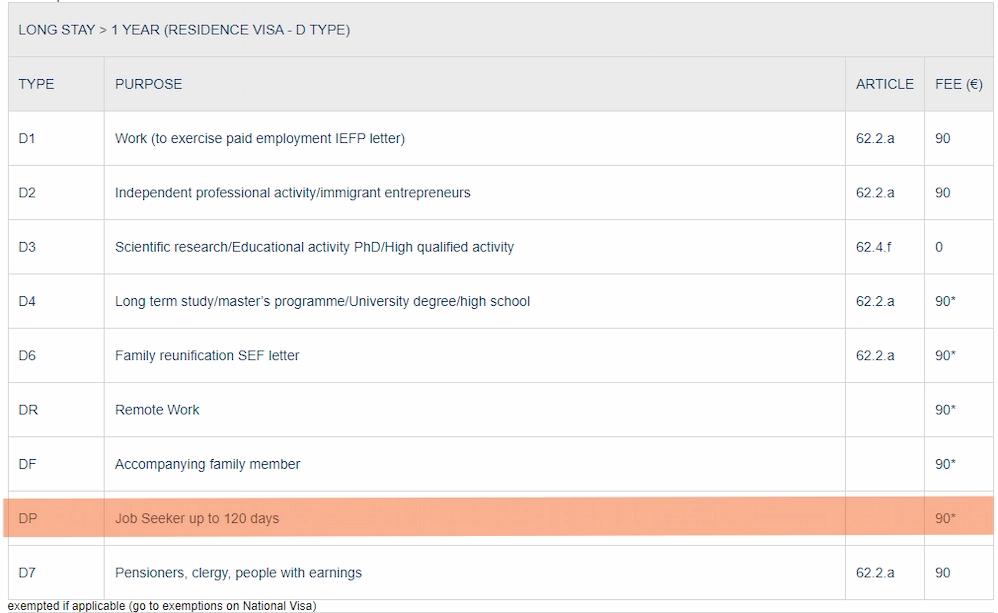
Task: Select the D1 type cell
Action: (27, 138)
